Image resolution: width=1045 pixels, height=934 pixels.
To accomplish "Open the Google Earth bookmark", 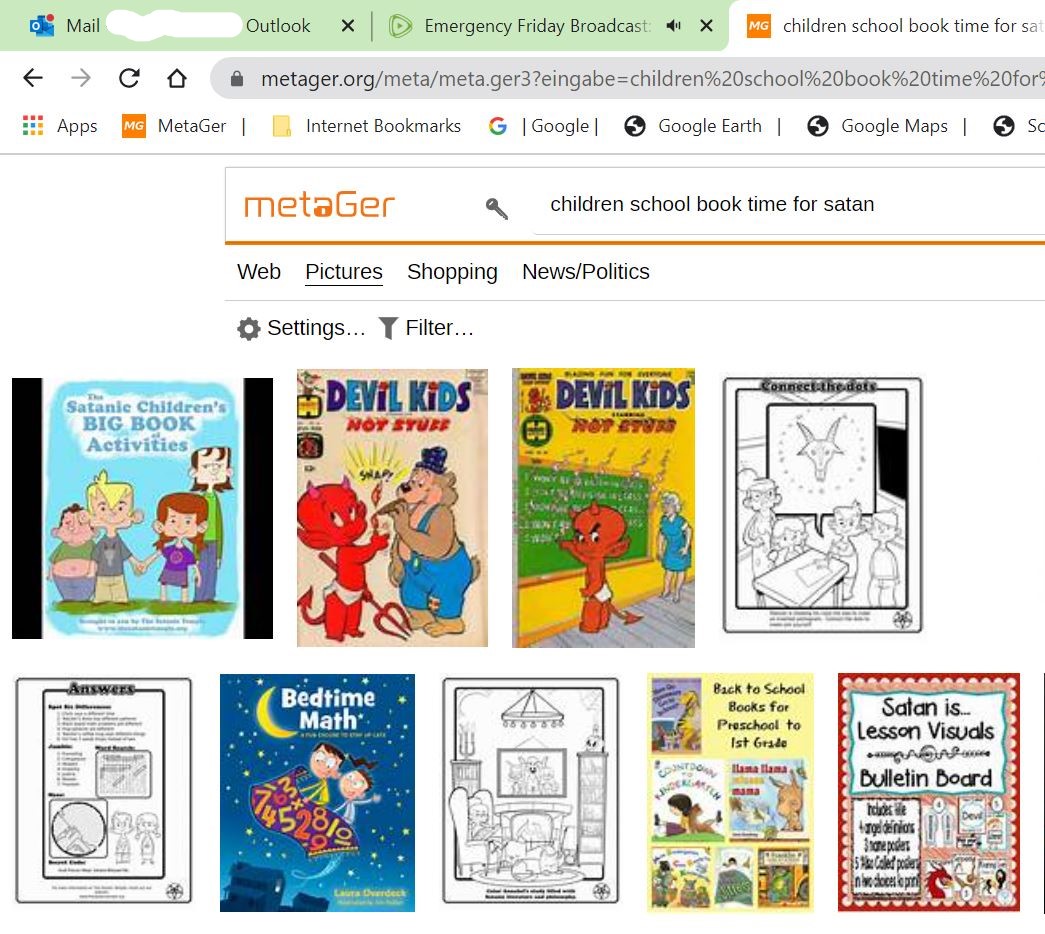I will [x=693, y=125].
